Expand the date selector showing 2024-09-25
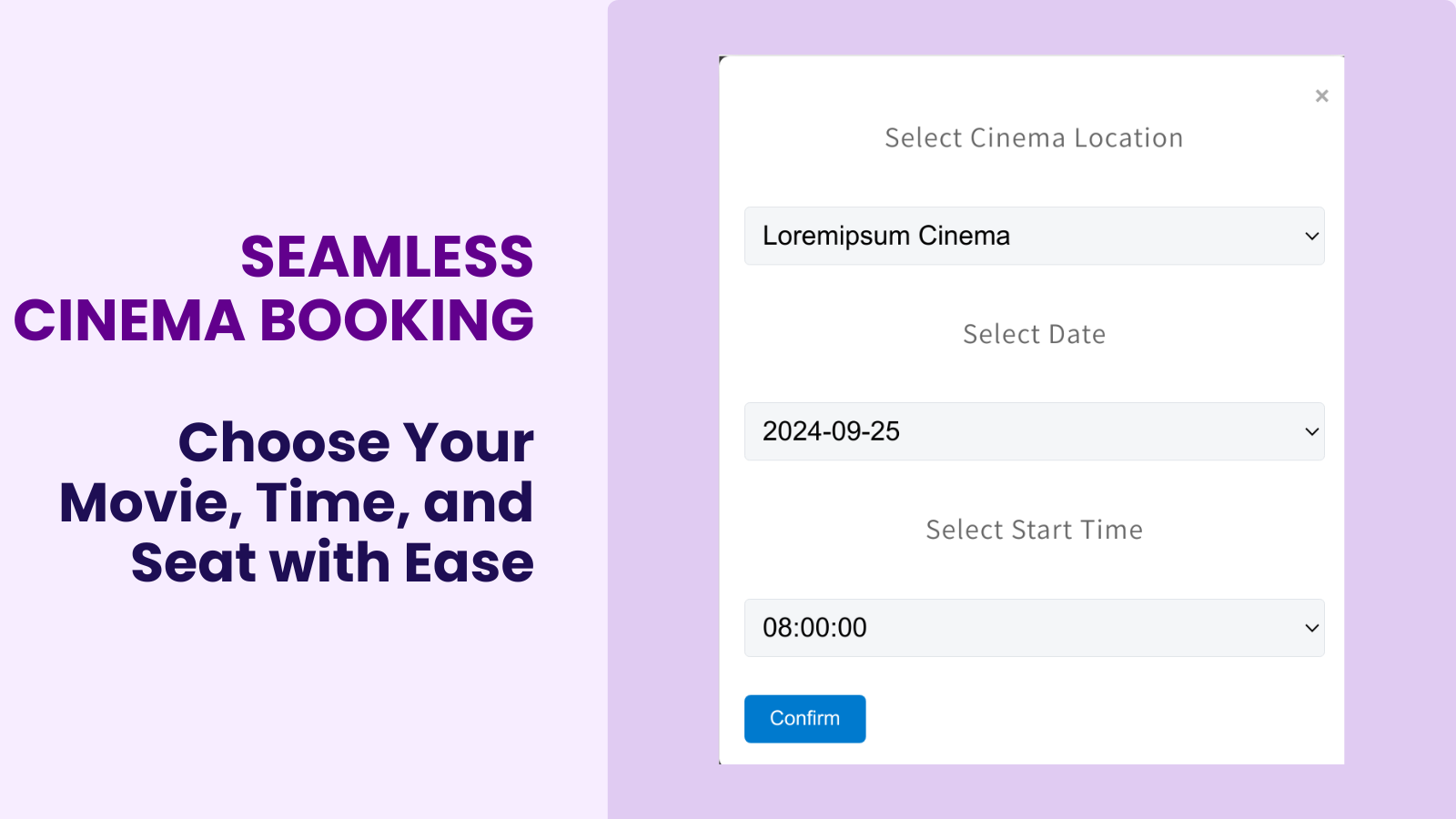 (1034, 431)
